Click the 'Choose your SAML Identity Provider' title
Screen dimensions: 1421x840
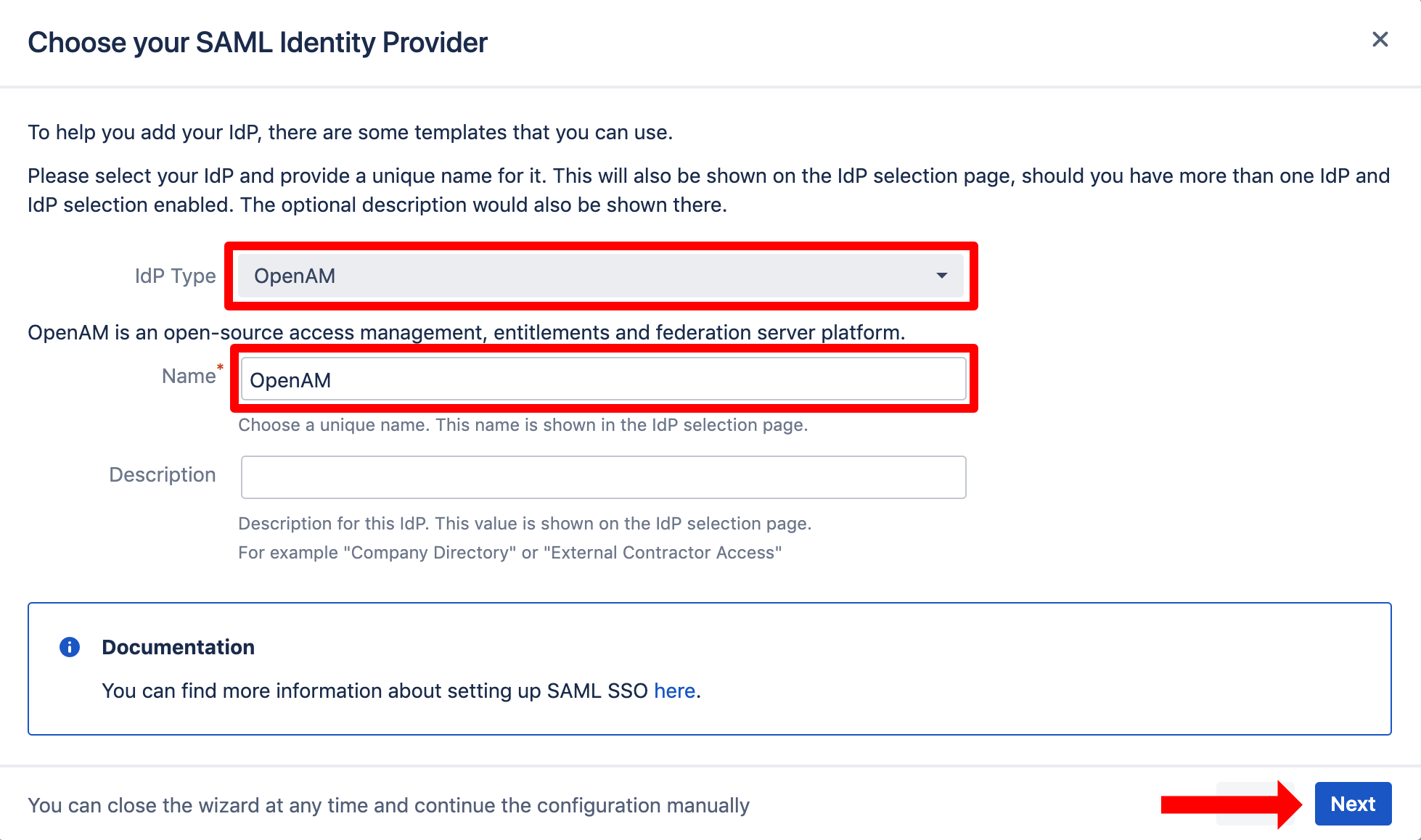258,43
